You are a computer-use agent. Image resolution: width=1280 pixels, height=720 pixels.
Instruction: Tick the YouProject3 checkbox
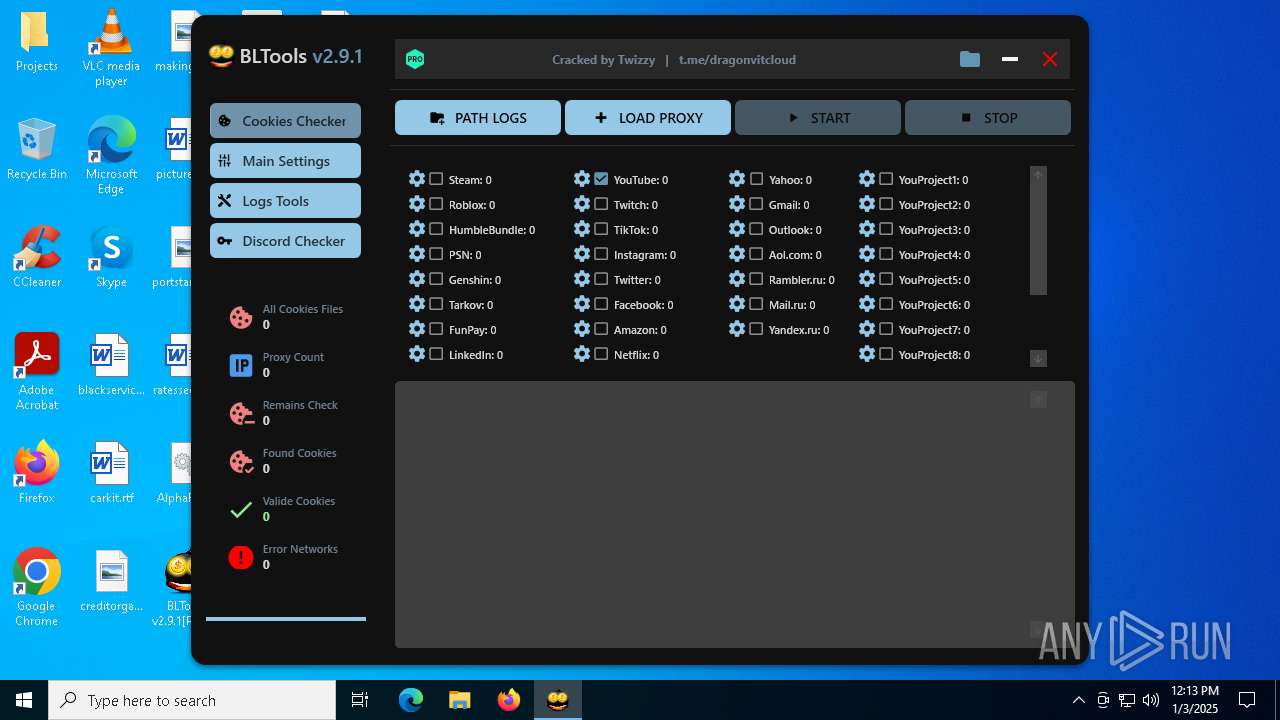pos(886,229)
